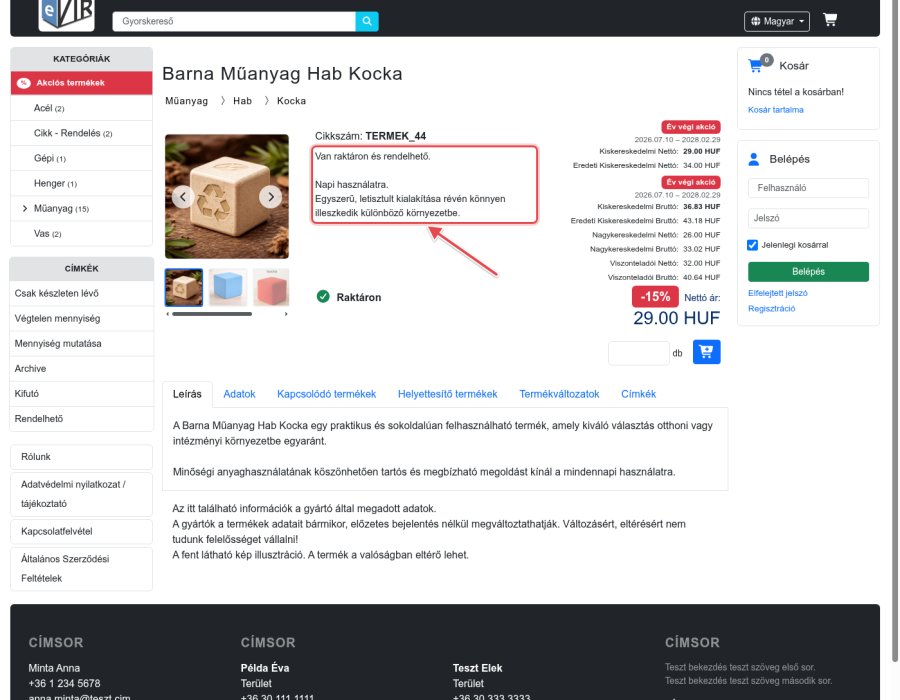Show the next product image
Image resolution: width=900 pixels, height=700 pixels.
(x=270, y=197)
